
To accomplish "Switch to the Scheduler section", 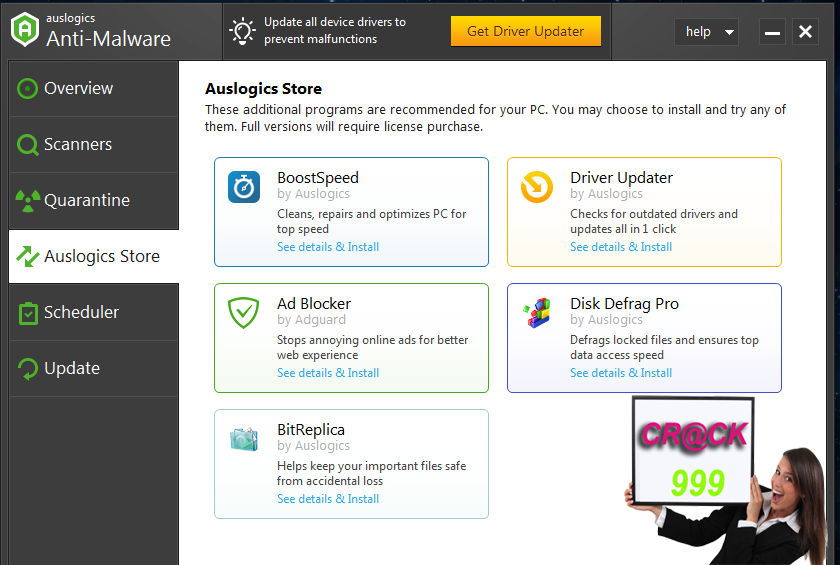I will tap(94, 312).
